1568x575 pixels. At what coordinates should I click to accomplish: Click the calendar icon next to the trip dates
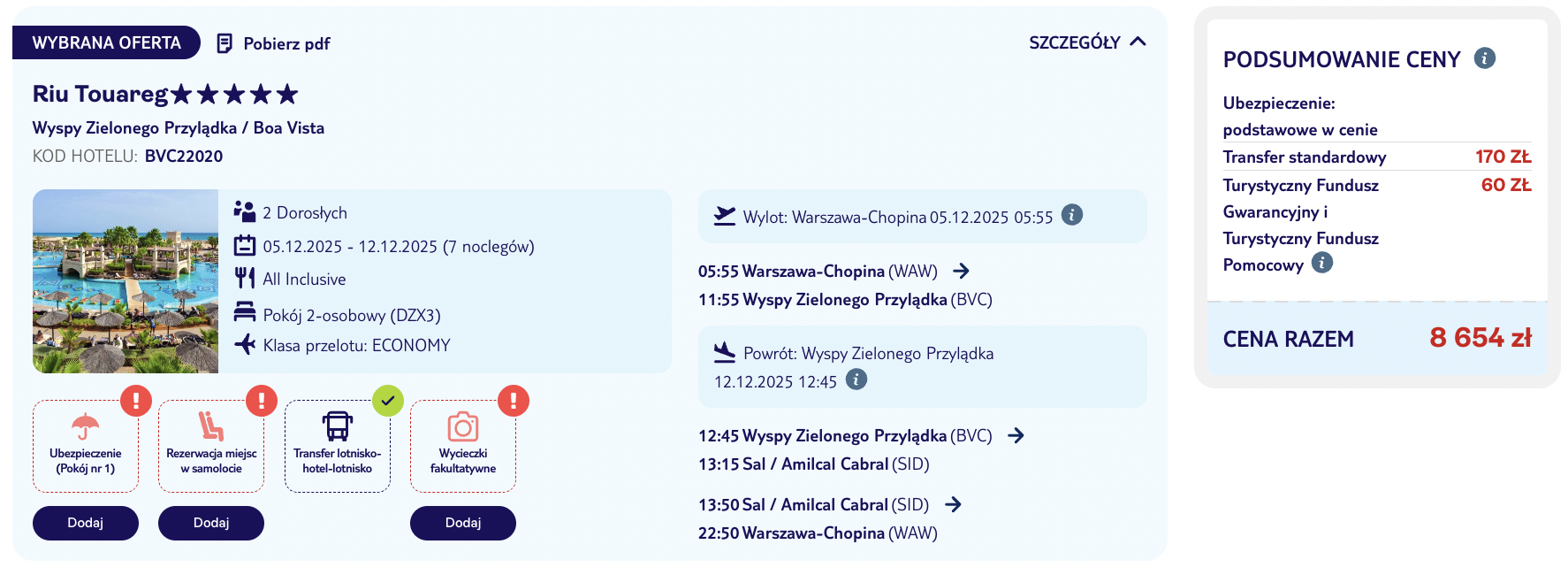coord(244,245)
